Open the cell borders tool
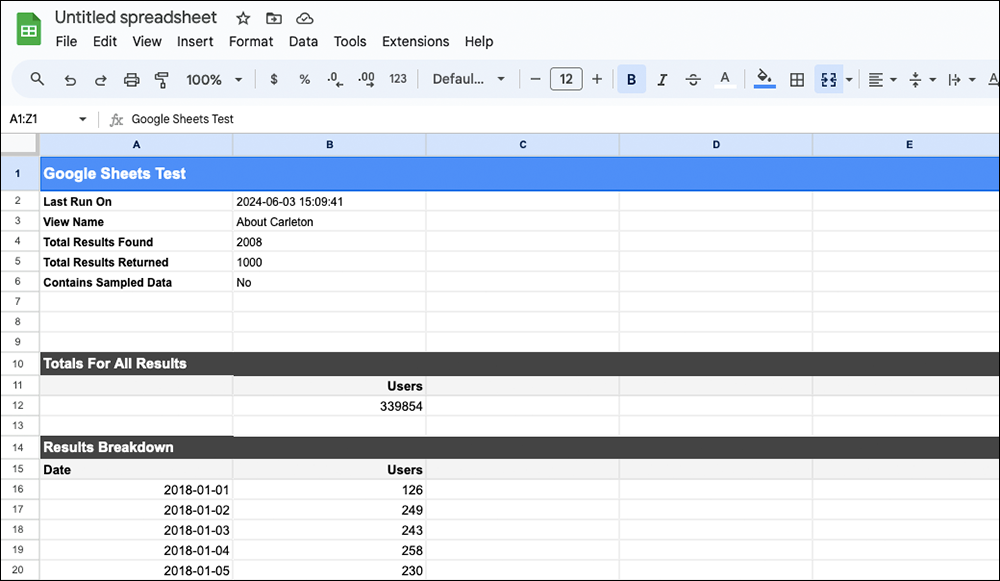1000x581 pixels. (x=797, y=79)
